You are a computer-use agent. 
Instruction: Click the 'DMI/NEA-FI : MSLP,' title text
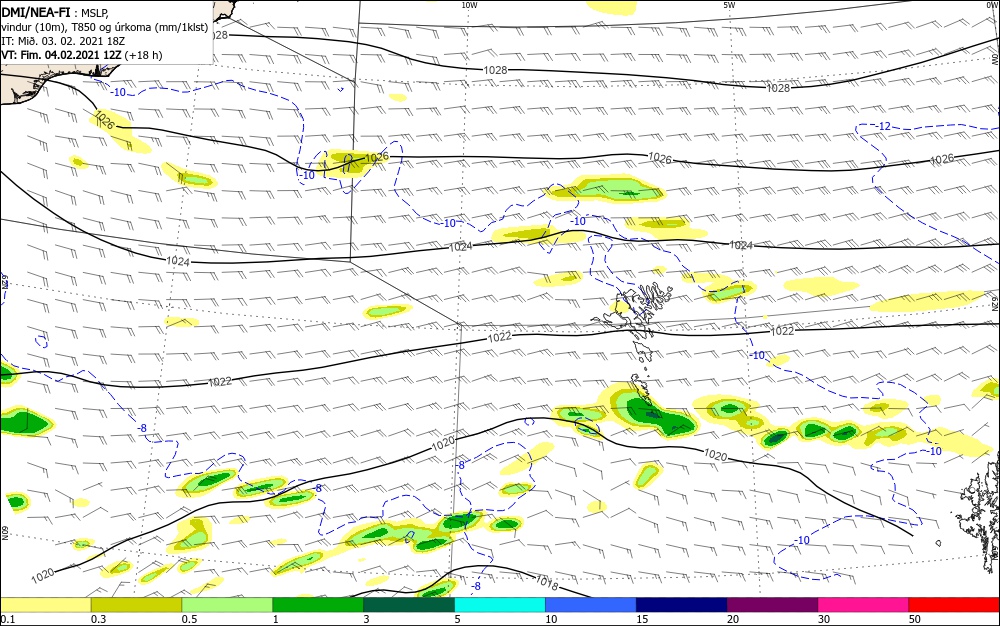pyautogui.click(x=55, y=11)
